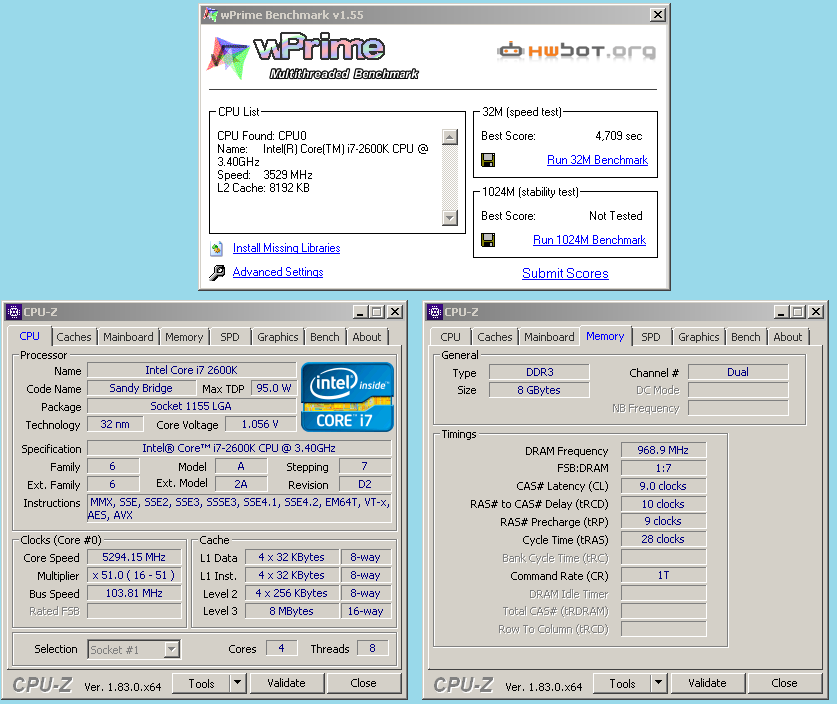Click Tools button in right CPU-Z window
837x704 pixels.
622,683
